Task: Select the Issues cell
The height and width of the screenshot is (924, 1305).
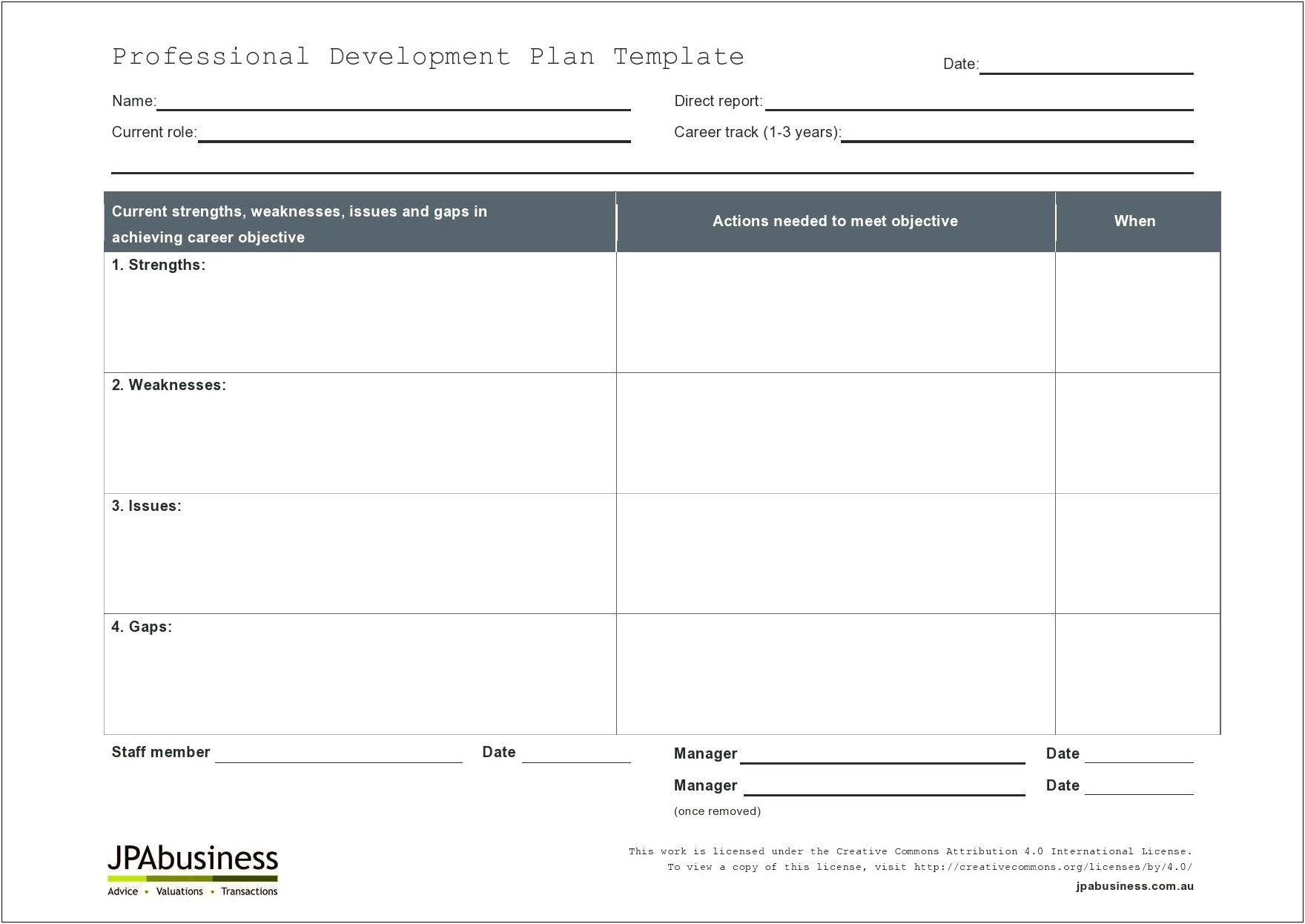Action: (360, 554)
